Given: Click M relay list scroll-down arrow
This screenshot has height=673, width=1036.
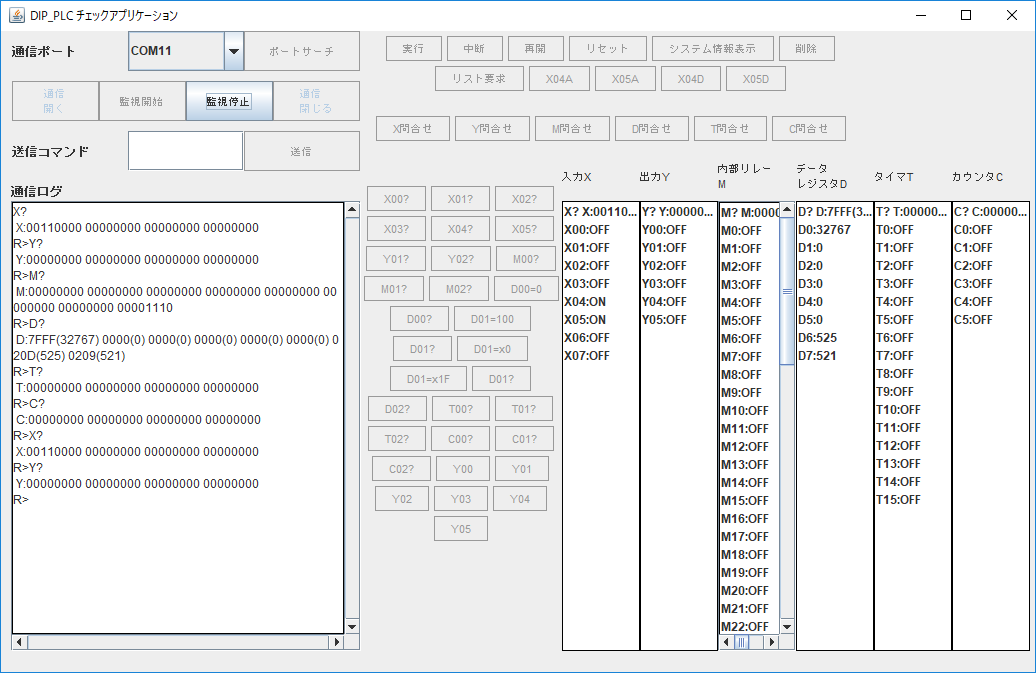Looking at the screenshot, I should [x=787, y=626].
